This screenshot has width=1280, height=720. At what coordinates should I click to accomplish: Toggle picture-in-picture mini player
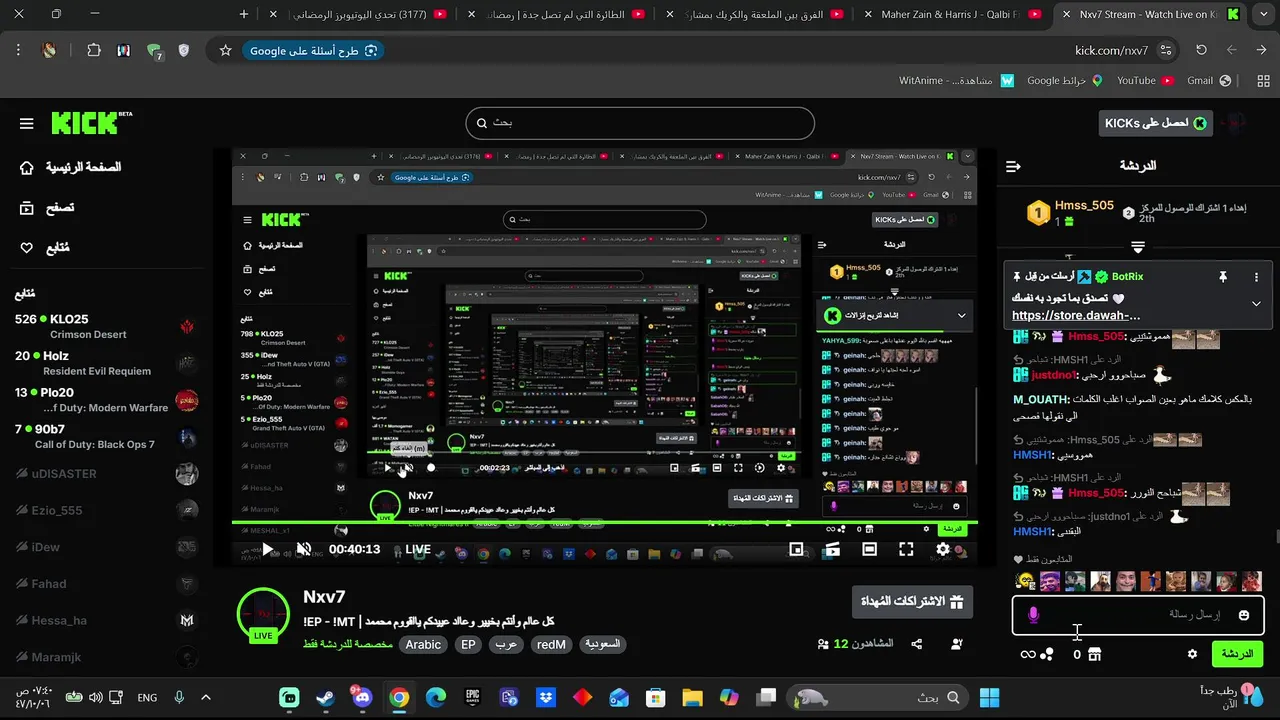796,549
